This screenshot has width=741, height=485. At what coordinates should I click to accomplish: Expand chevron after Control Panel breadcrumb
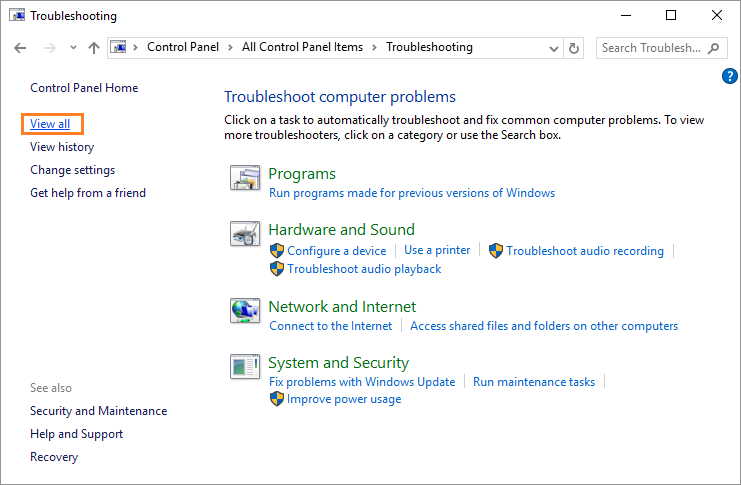point(230,47)
